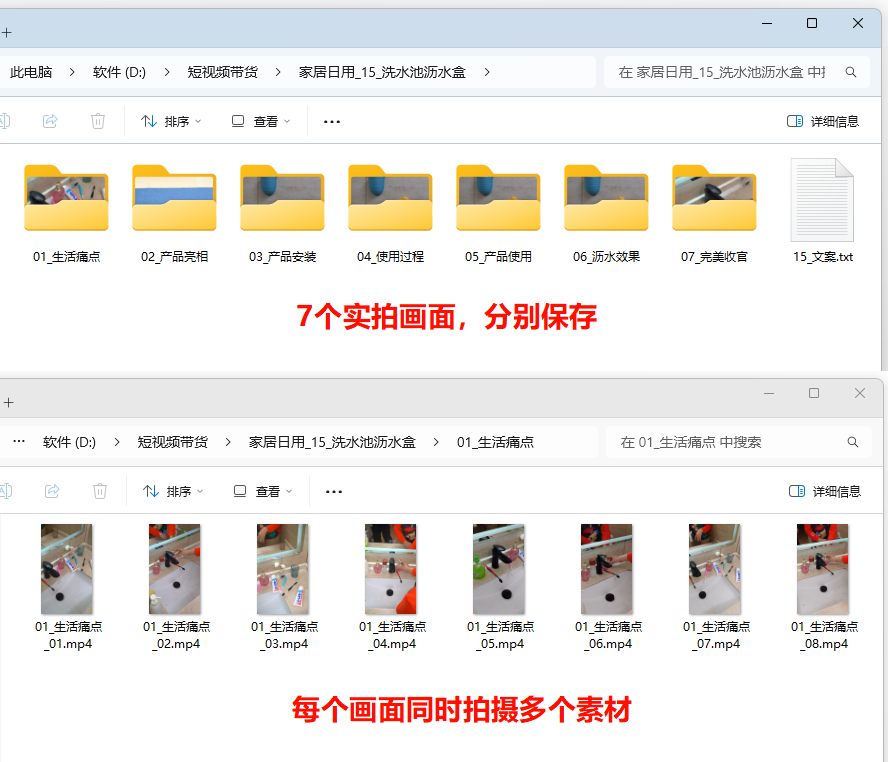The width and height of the screenshot is (888, 762).
Task: Expand the 排序 sort dropdown in top window
Action: 171,121
